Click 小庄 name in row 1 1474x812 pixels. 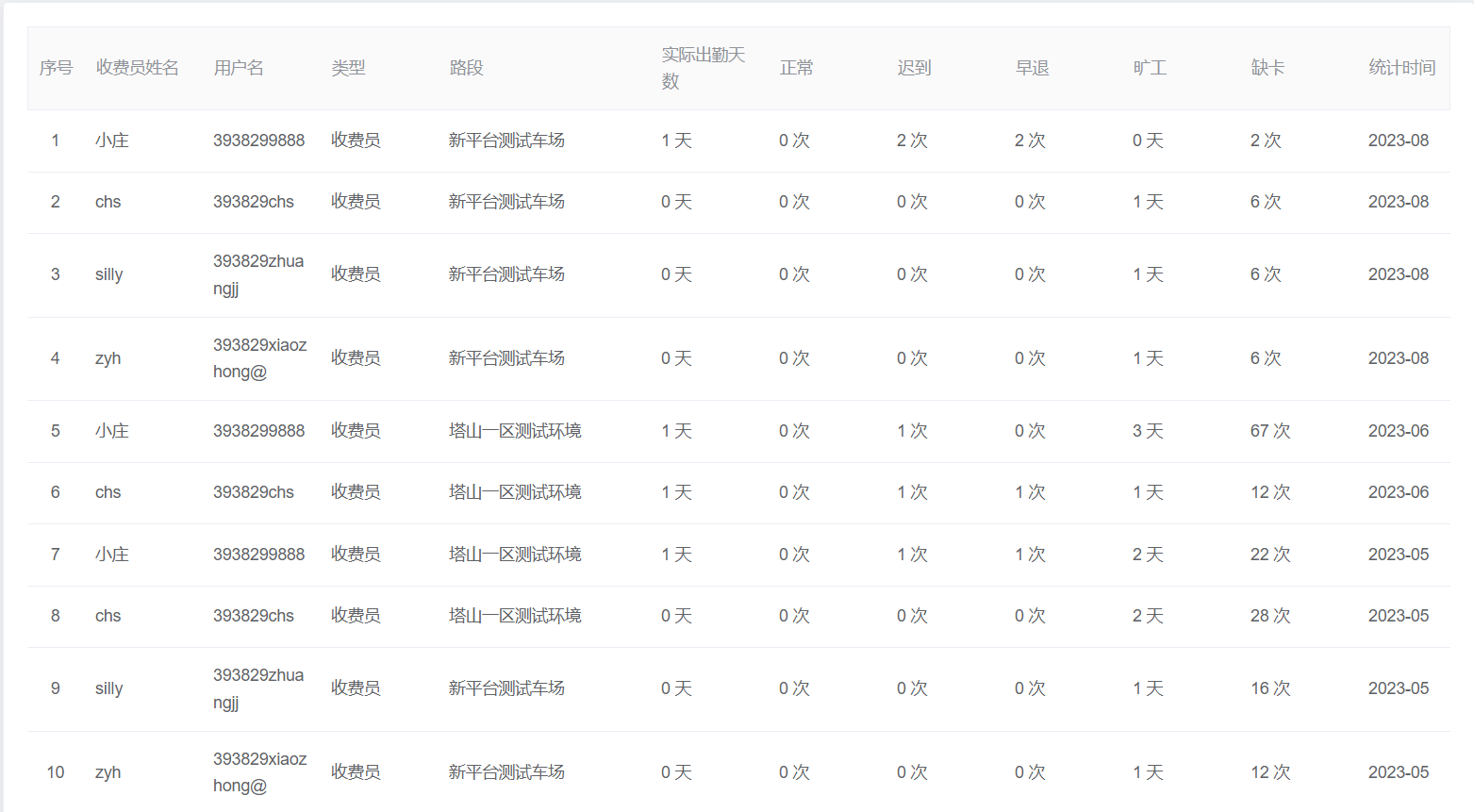point(112,141)
